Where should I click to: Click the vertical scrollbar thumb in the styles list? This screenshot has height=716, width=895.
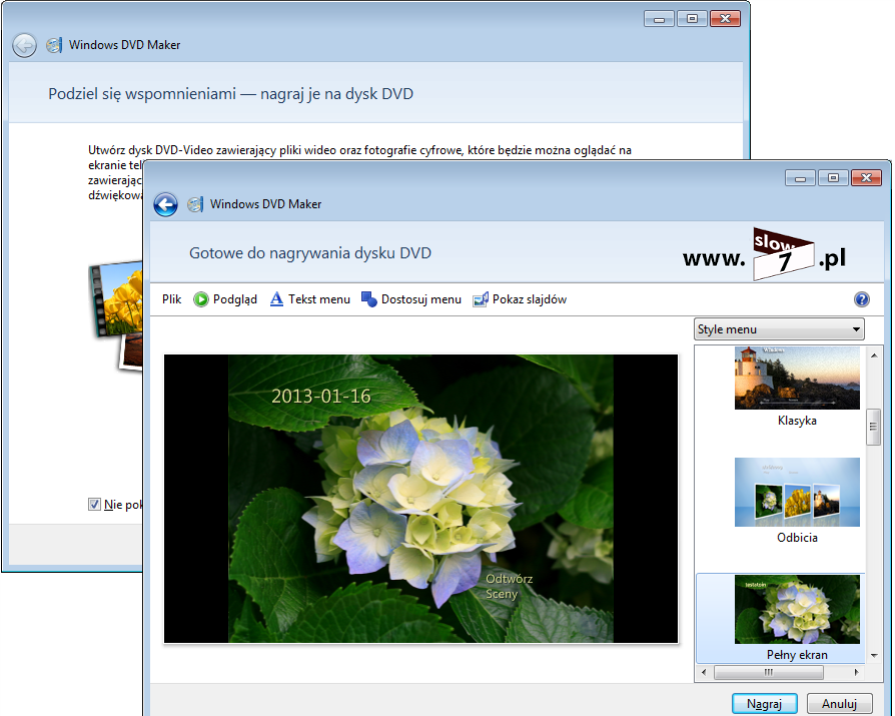click(873, 427)
